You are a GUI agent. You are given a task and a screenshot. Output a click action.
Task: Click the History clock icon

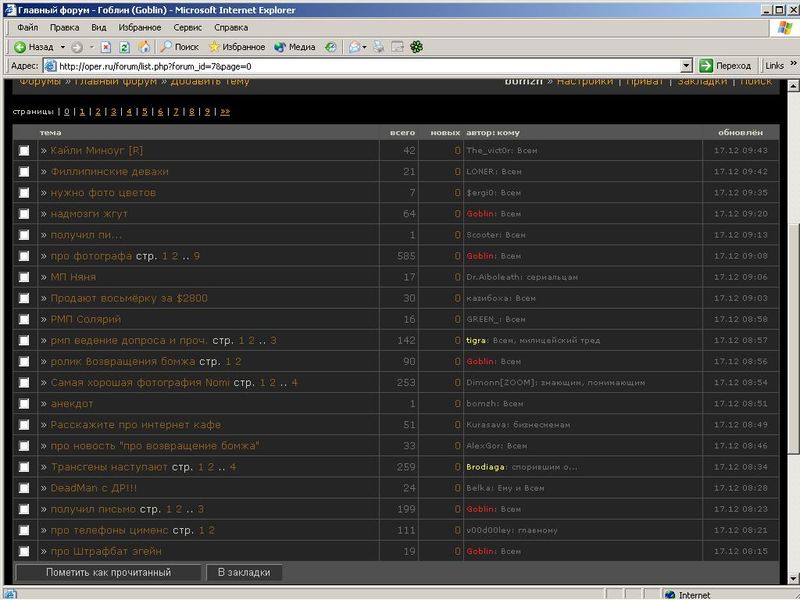coord(331,47)
